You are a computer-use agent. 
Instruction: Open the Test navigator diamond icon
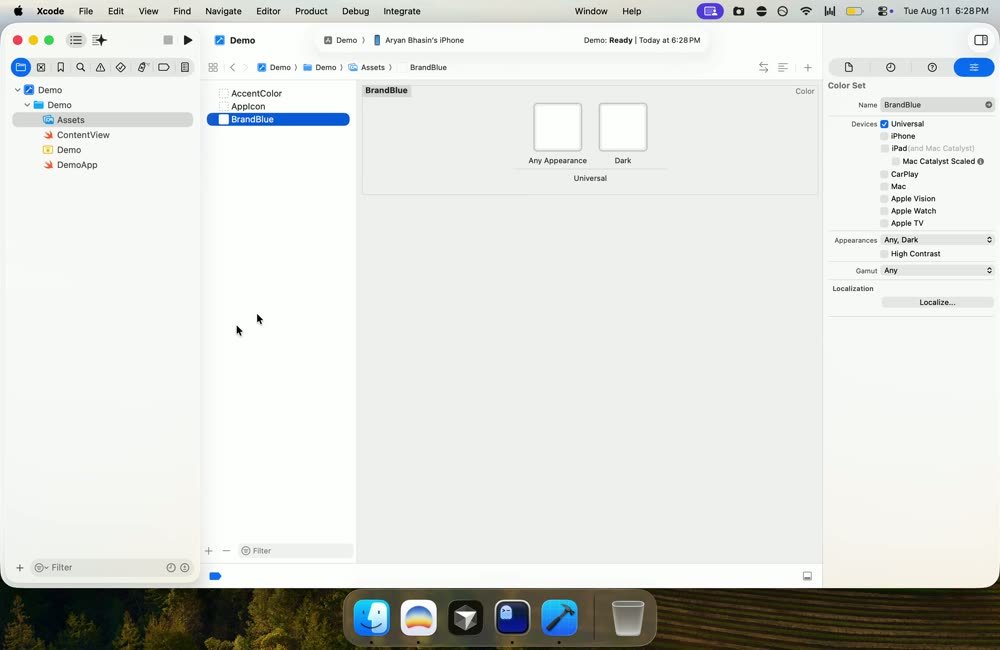(x=121, y=67)
